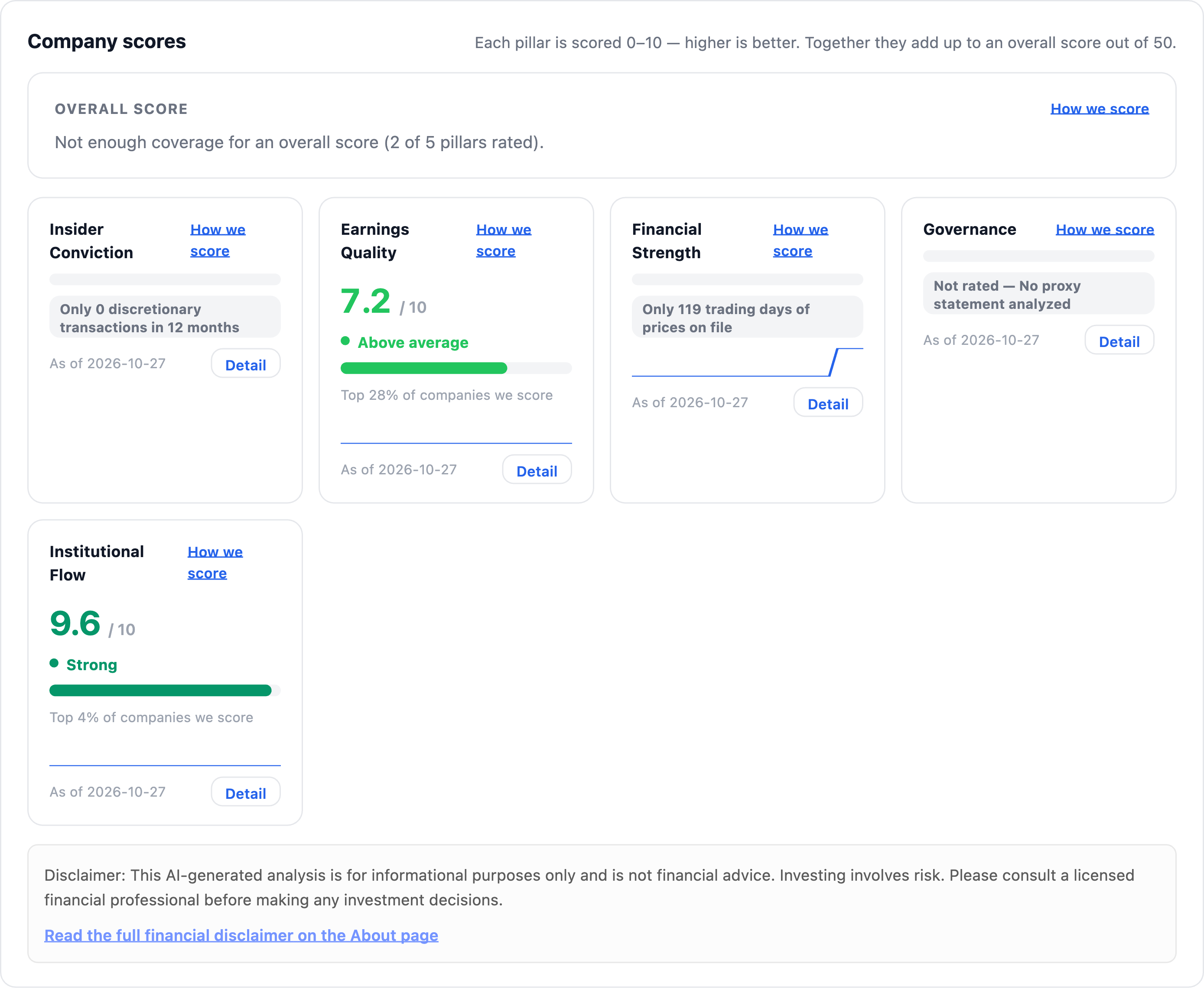Click the Financial Strength card title
The width and height of the screenshot is (1204, 989).
[667, 241]
